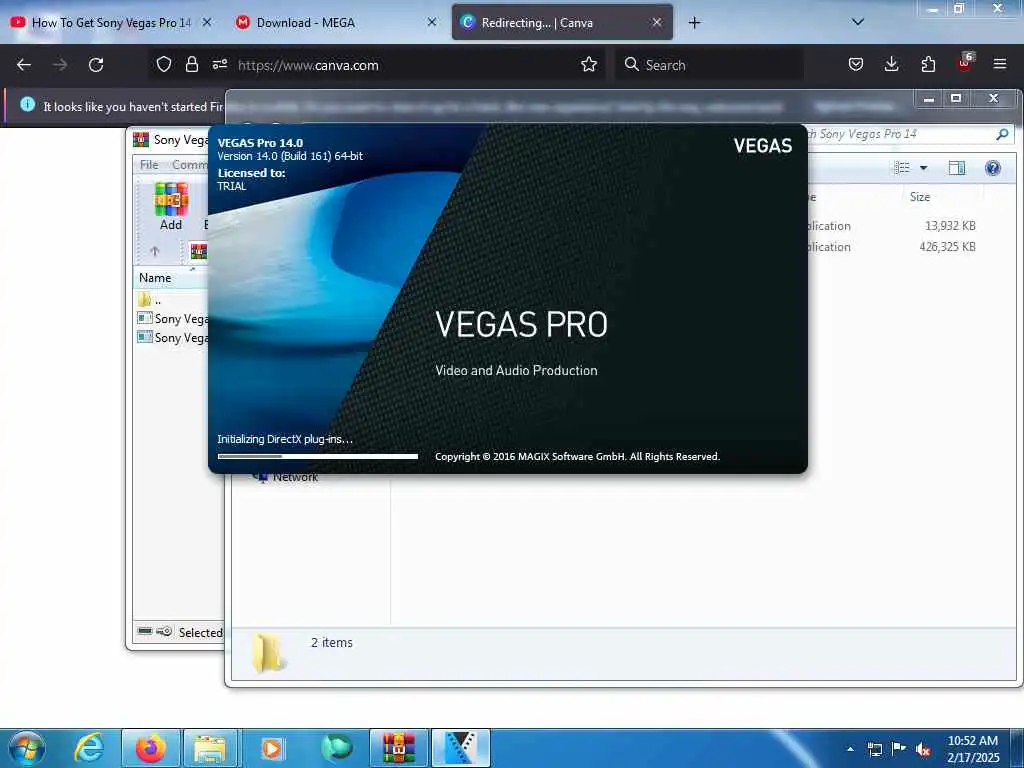The height and width of the screenshot is (768, 1024).
Task: Open the network icon in the system tray
Action: tap(875, 749)
